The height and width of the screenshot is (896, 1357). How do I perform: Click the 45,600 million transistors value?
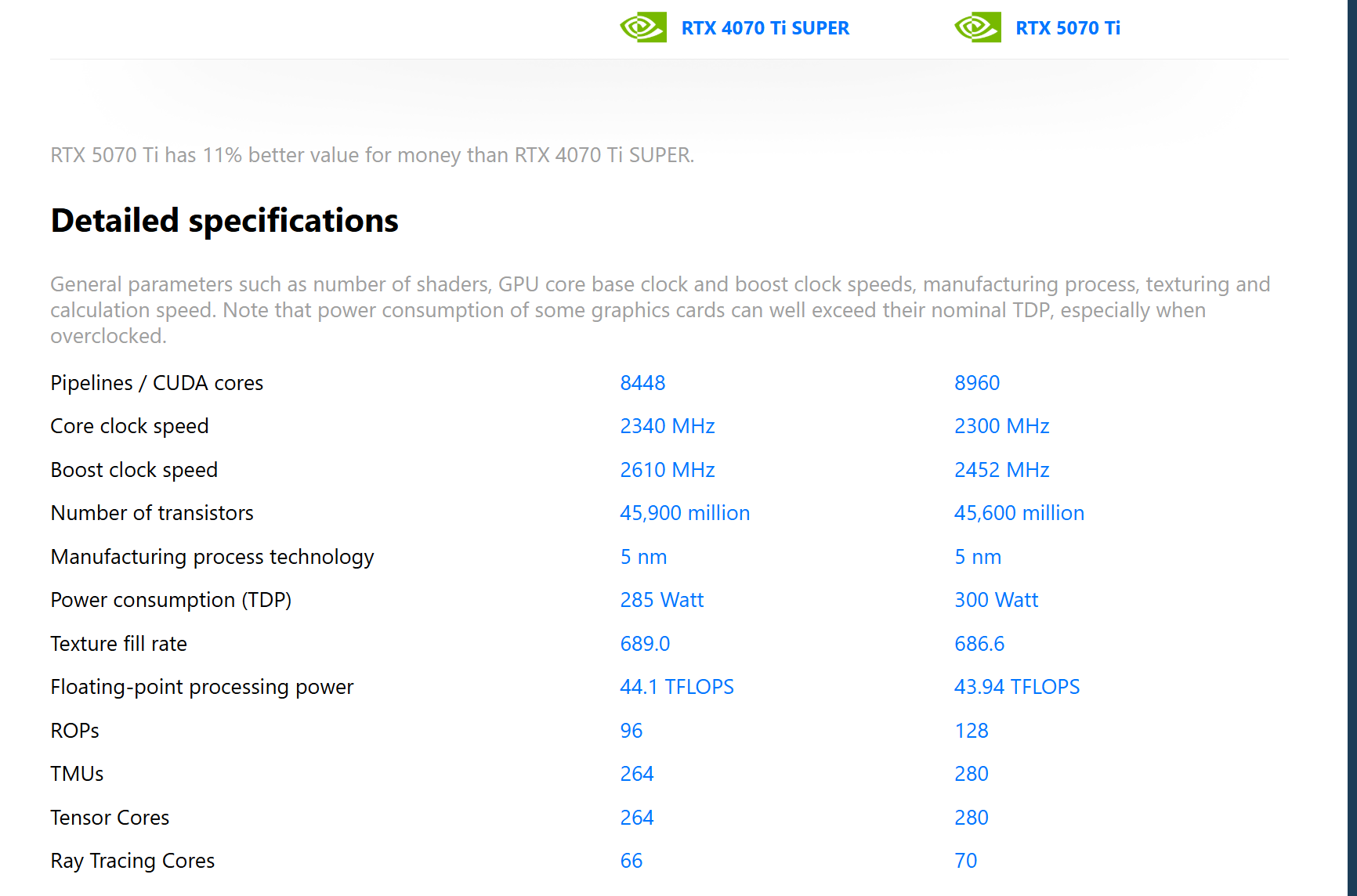point(1019,513)
